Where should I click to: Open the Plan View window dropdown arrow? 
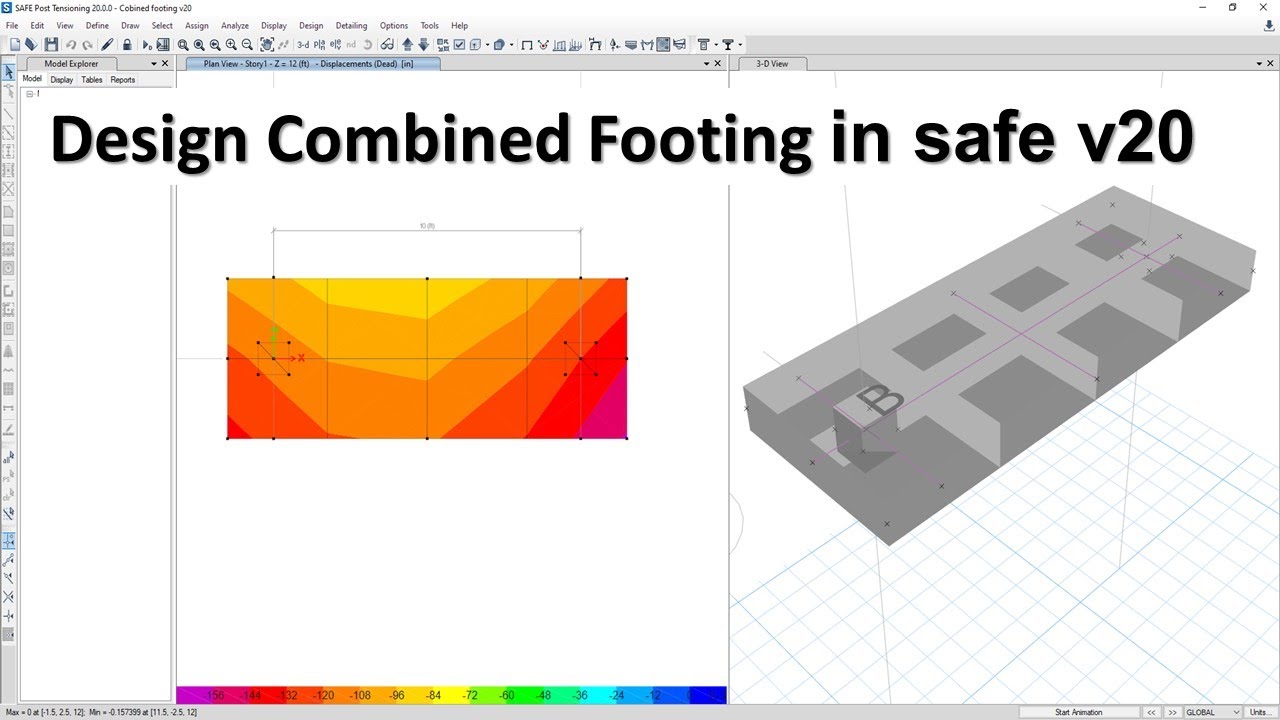click(705, 63)
